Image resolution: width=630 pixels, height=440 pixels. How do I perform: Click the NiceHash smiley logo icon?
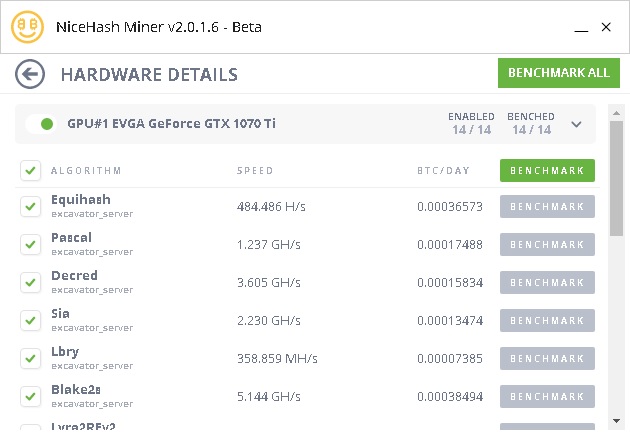27,27
